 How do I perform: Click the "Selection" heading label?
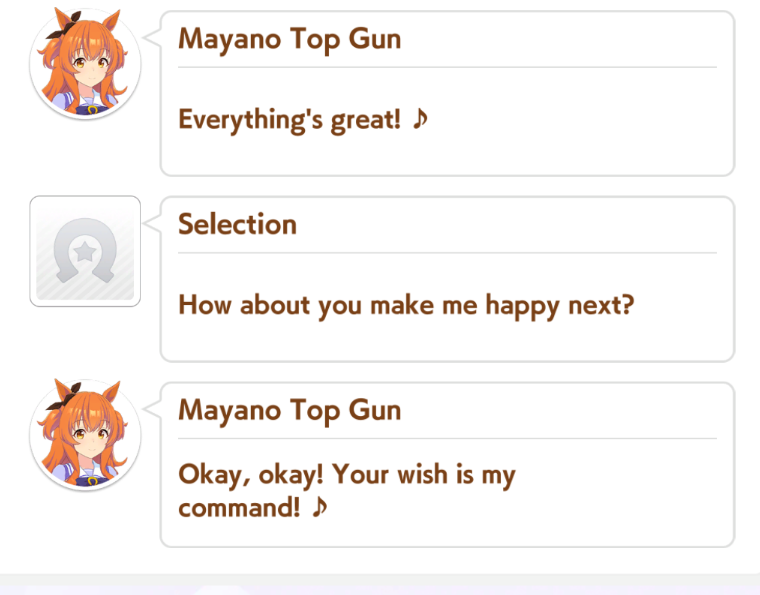pos(238,224)
